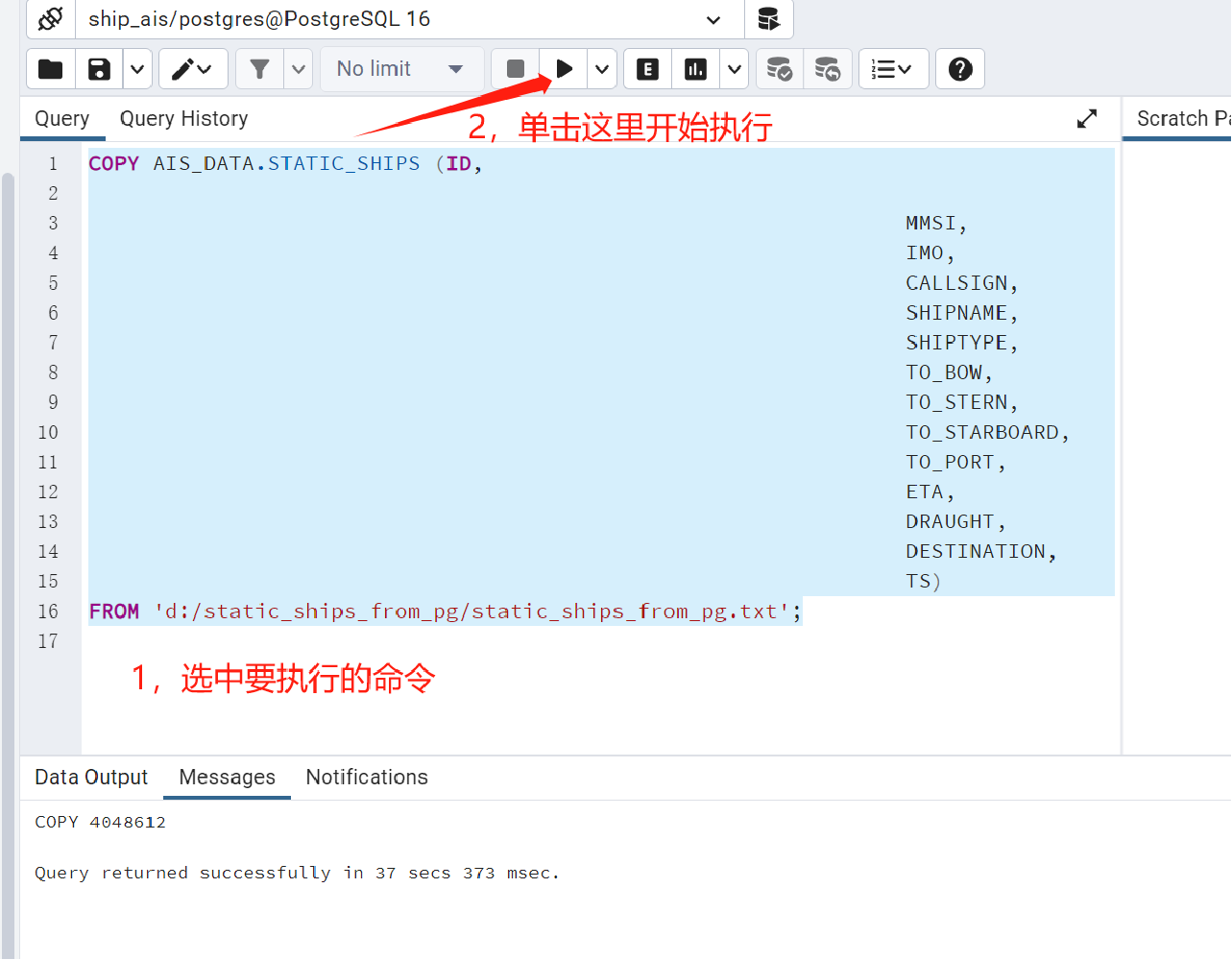Open file using the folder icon

(51, 69)
